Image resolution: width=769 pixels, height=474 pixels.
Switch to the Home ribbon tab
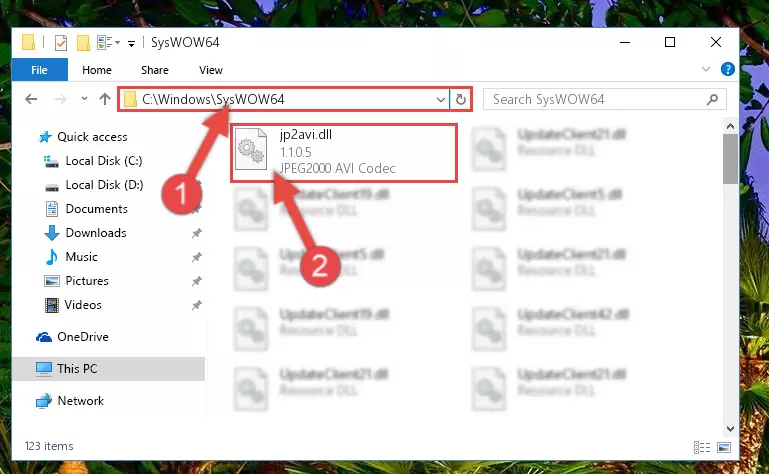point(97,70)
